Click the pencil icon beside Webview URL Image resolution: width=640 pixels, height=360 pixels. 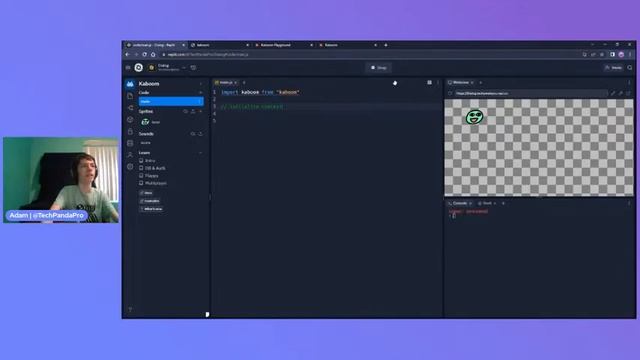coord(613,93)
